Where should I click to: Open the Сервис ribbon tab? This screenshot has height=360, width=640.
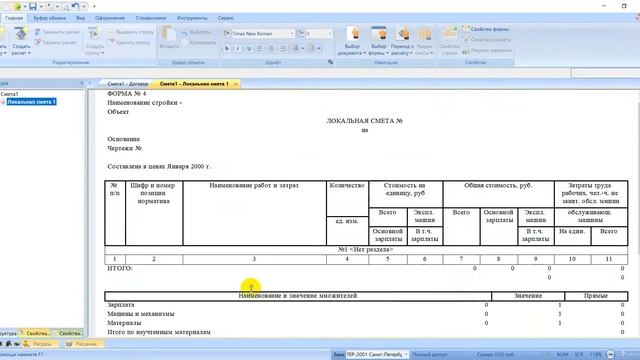click(226, 18)
